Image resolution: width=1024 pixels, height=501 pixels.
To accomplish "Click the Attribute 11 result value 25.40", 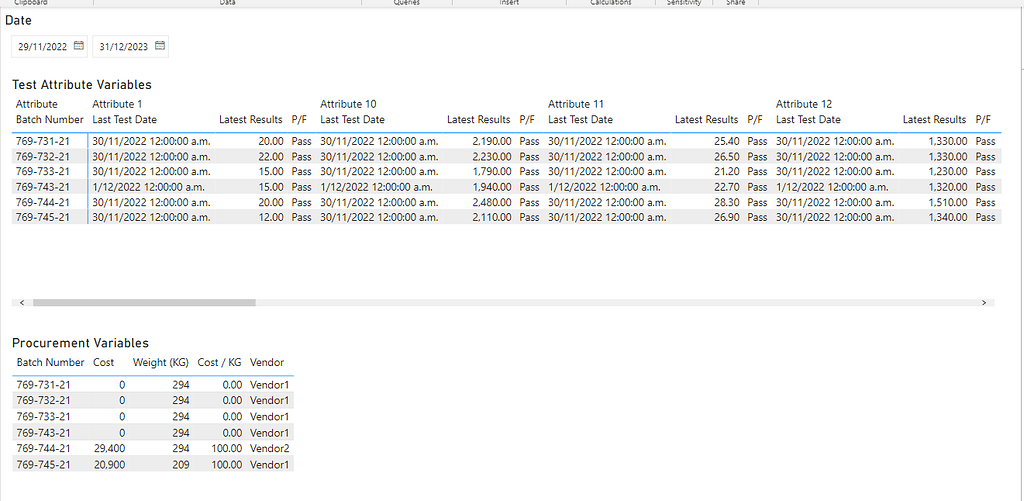I will (x=727, y=141).
